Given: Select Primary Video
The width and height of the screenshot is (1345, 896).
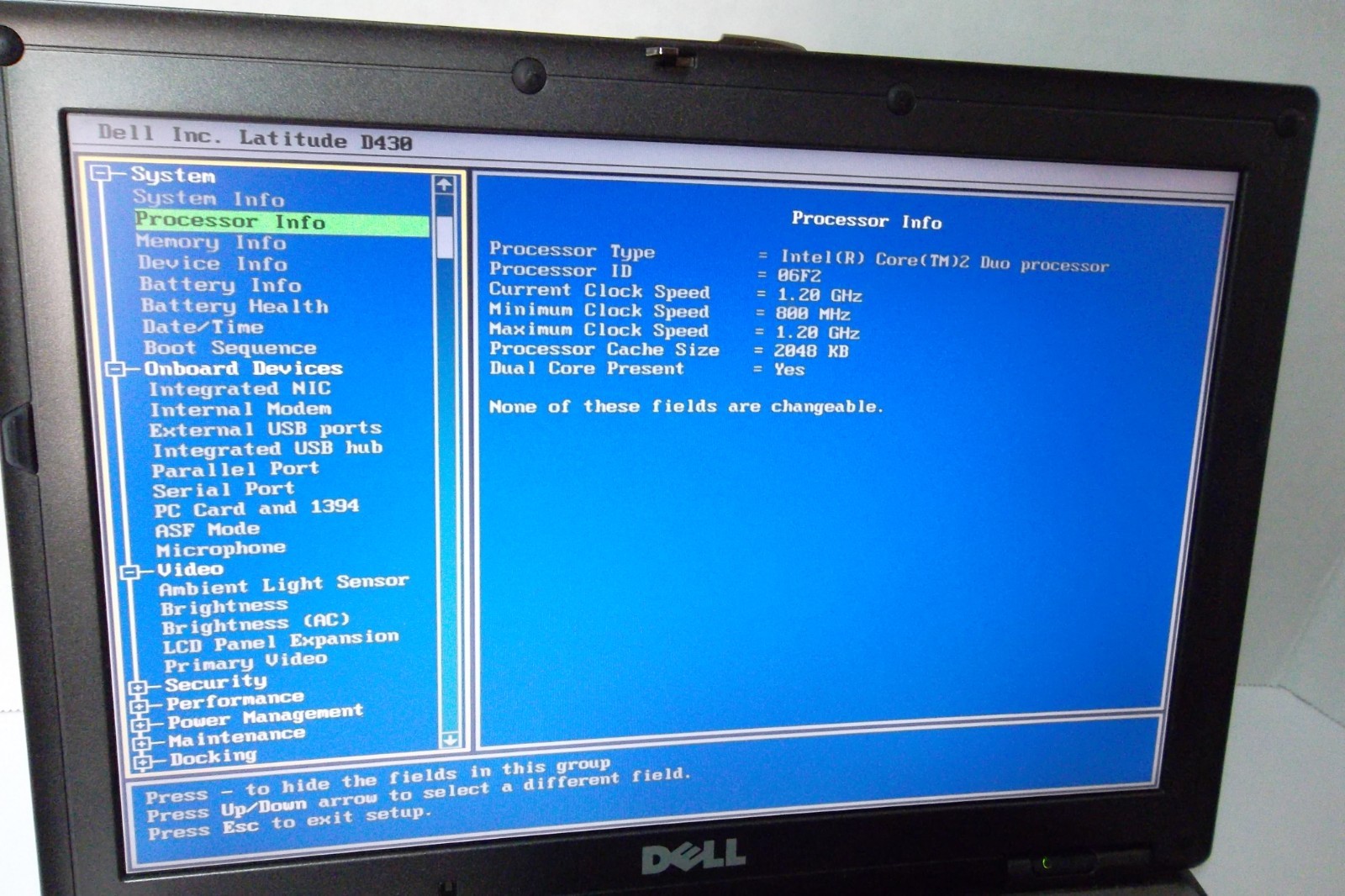Looking at the screenshot, I should coord(245,661).
